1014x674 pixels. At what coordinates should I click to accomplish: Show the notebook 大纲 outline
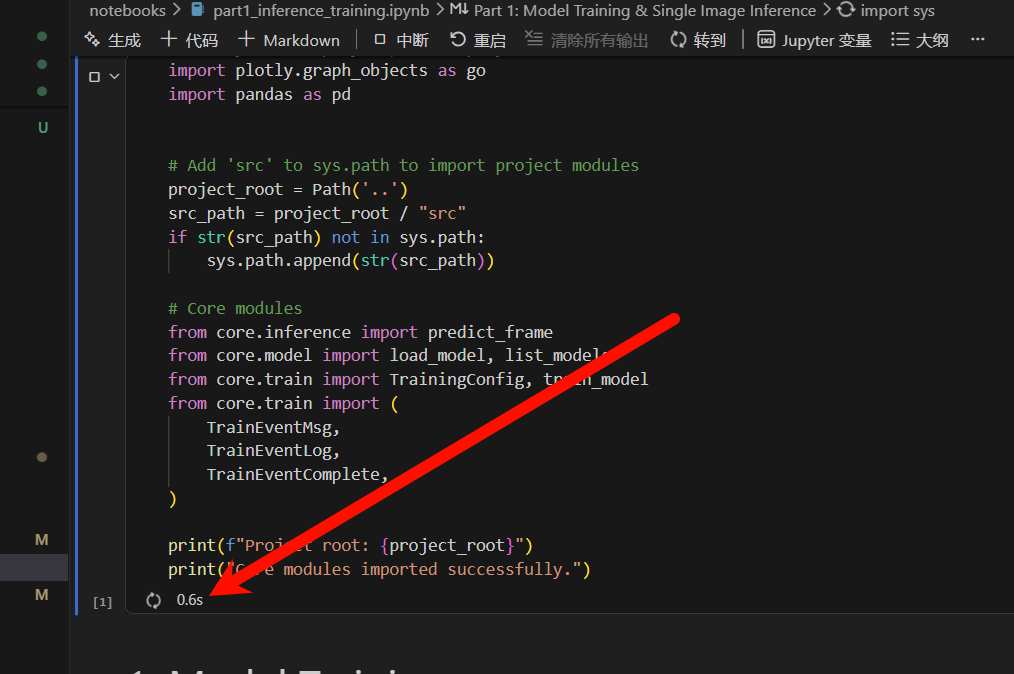(920, 40)
